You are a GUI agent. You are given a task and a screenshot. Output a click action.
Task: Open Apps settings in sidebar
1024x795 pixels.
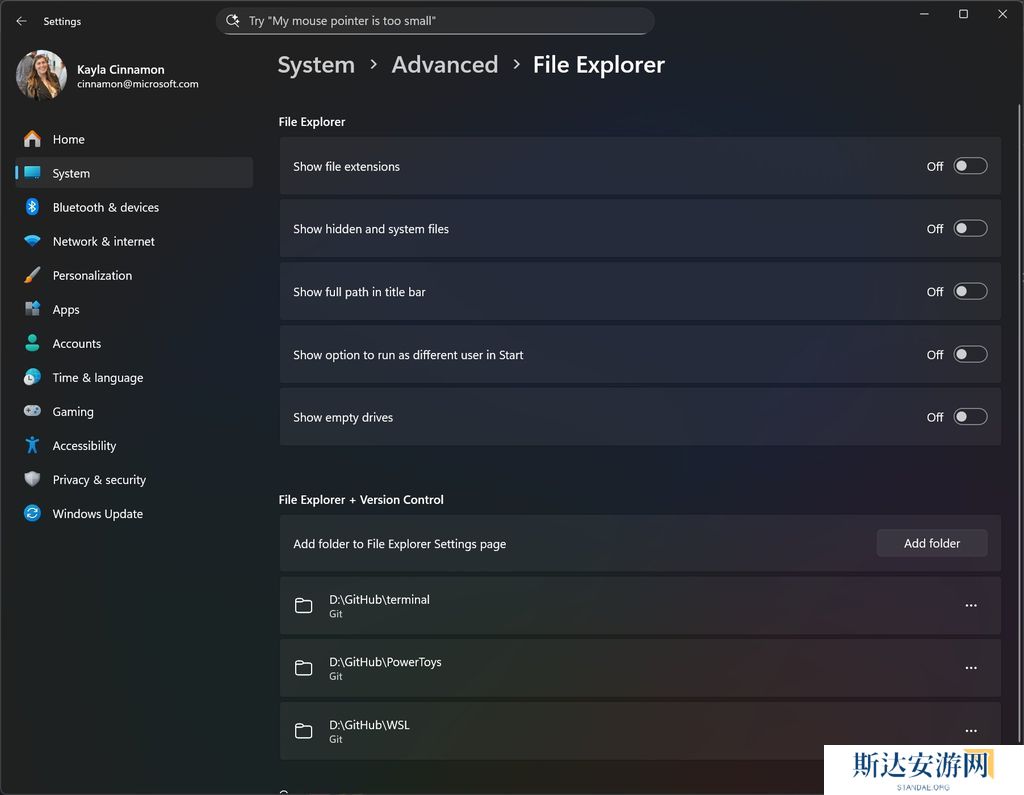pos(66,310)
